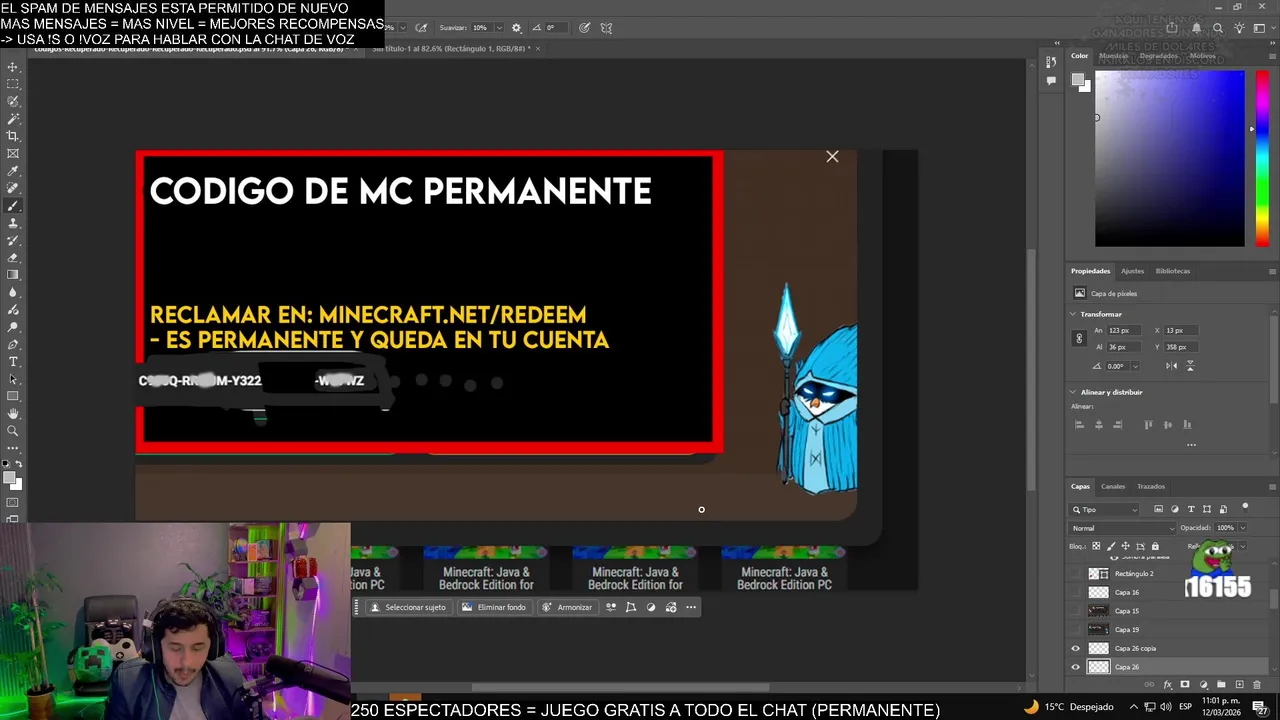Select the Eraser tool
1280x720 pixels.
point(13,257)
